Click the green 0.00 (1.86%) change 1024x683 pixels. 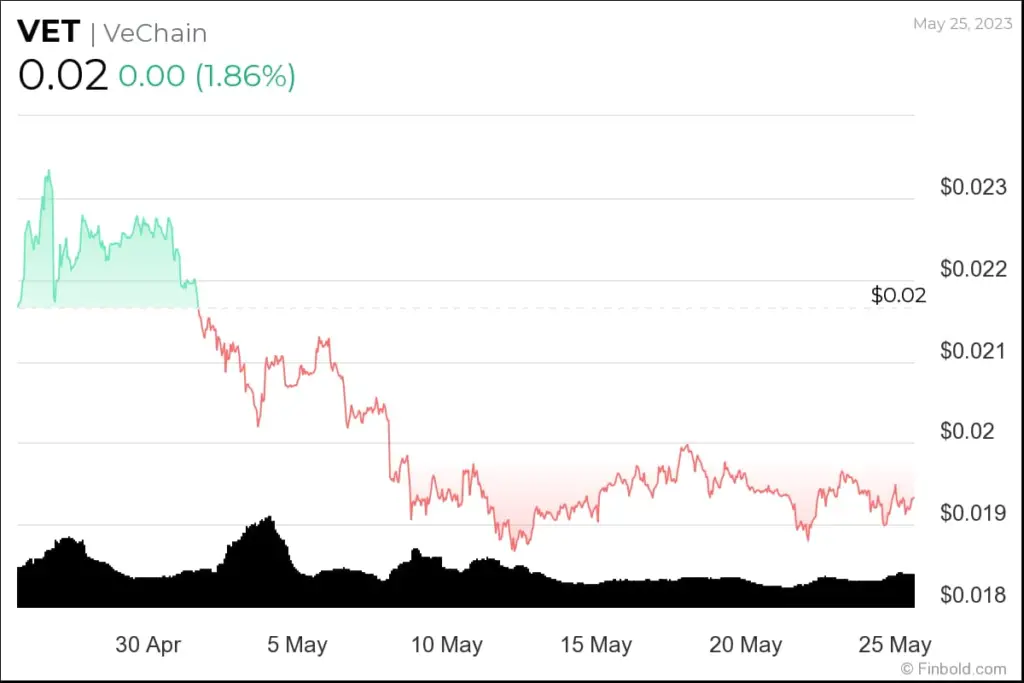pos(207,77)
